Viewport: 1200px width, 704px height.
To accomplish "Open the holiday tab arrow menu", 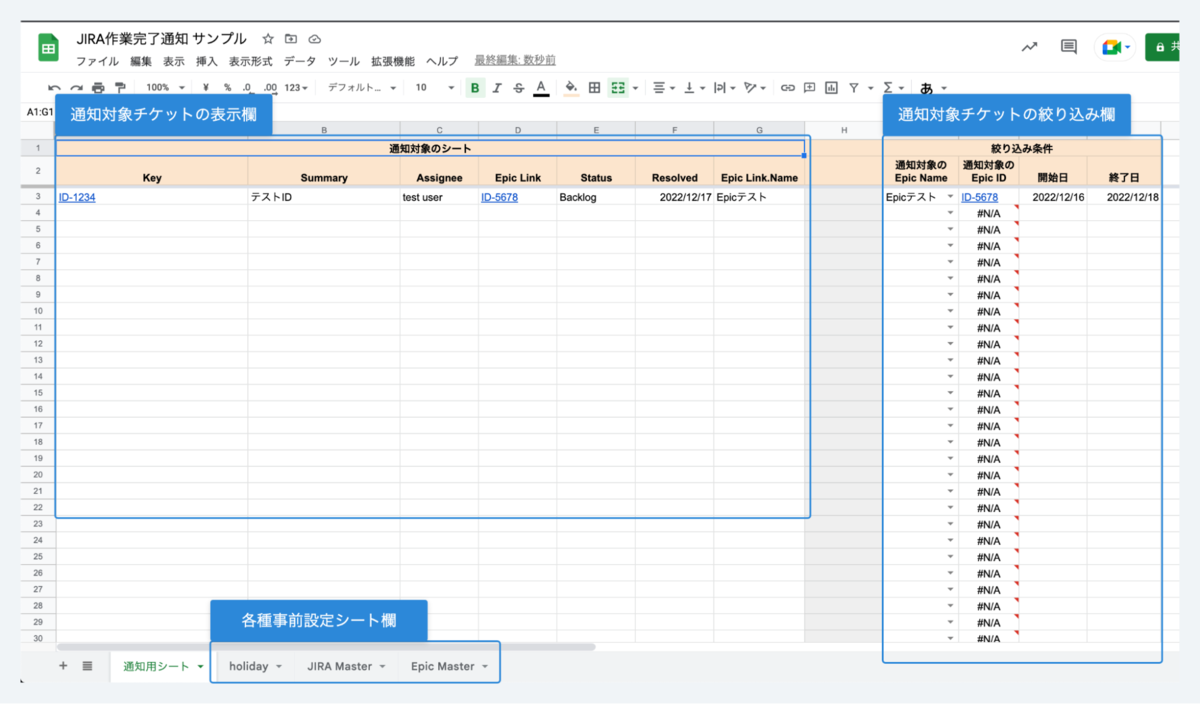I will 279,667.
